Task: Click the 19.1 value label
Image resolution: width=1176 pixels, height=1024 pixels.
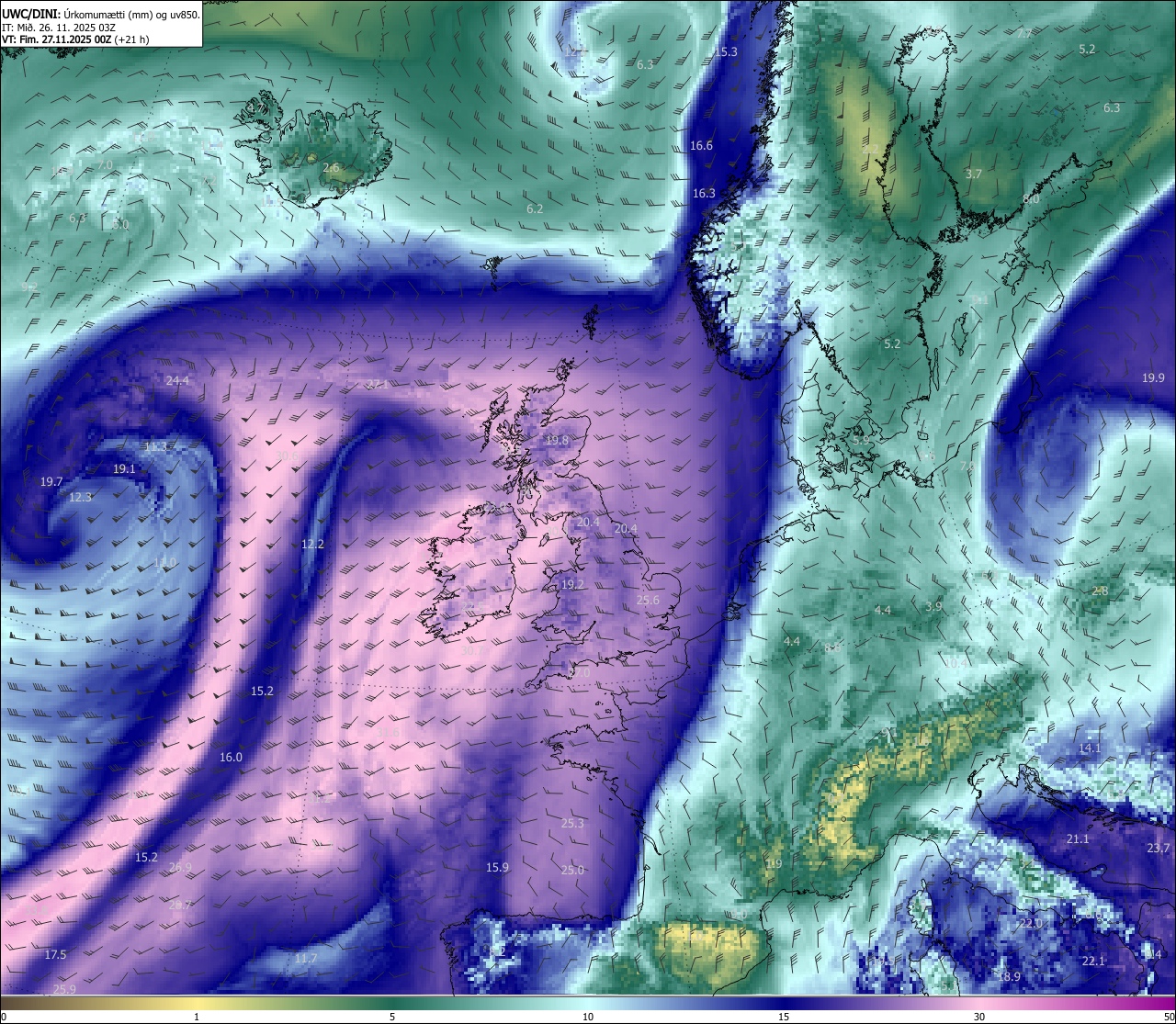Action: [124, 469]
